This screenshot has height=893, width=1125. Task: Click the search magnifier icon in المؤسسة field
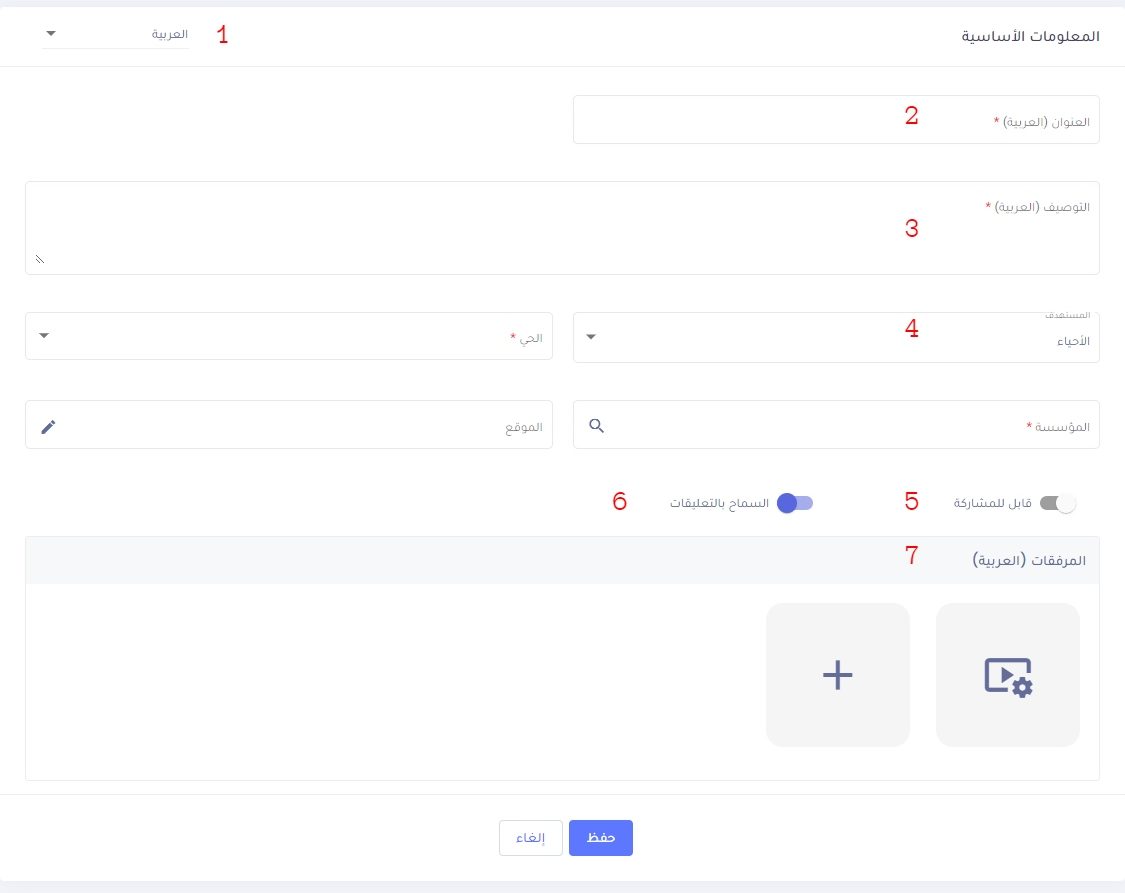pos(596,426)
